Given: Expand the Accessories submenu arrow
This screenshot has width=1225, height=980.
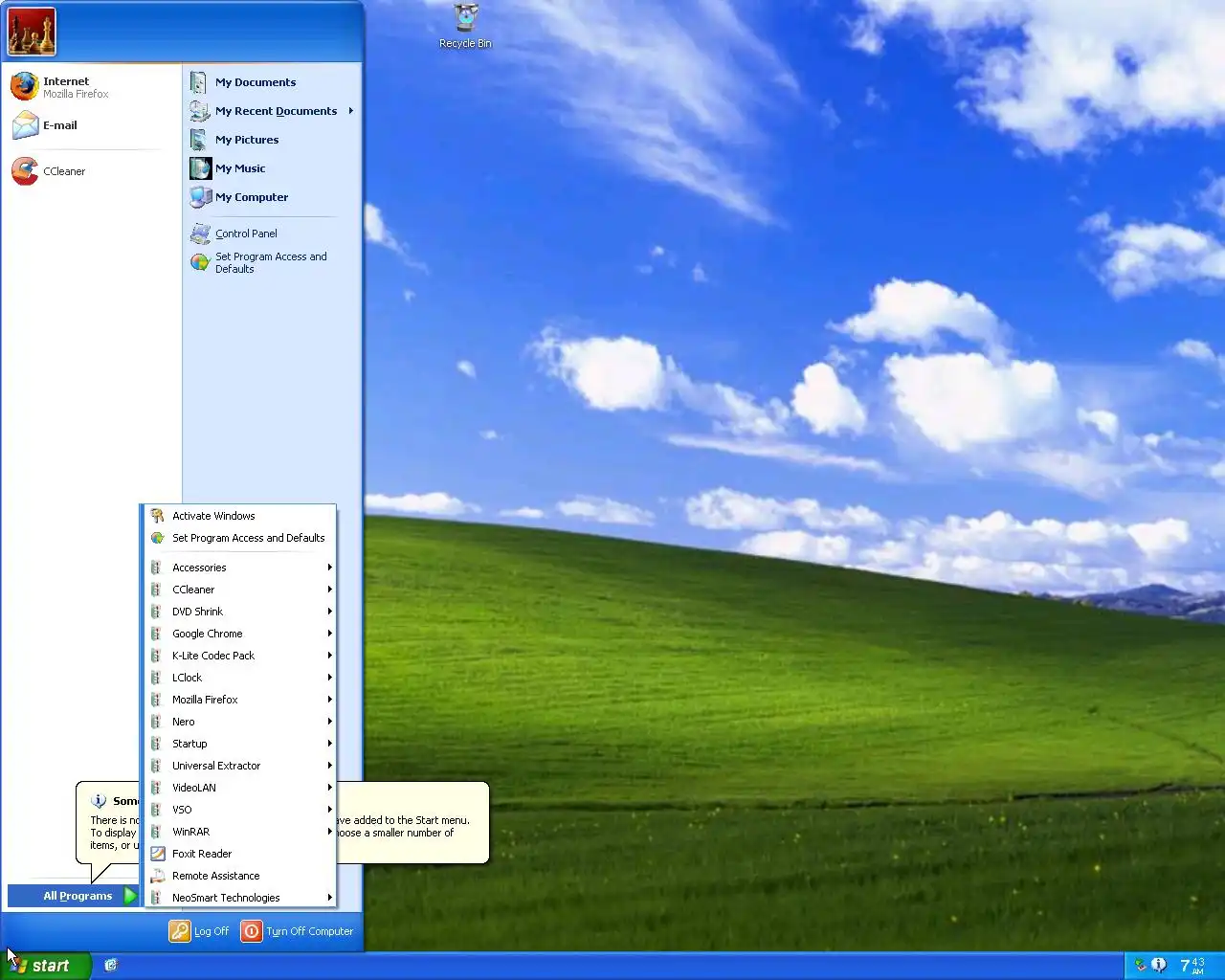Looking at the screenshot, I should click(x=329, y=568).
